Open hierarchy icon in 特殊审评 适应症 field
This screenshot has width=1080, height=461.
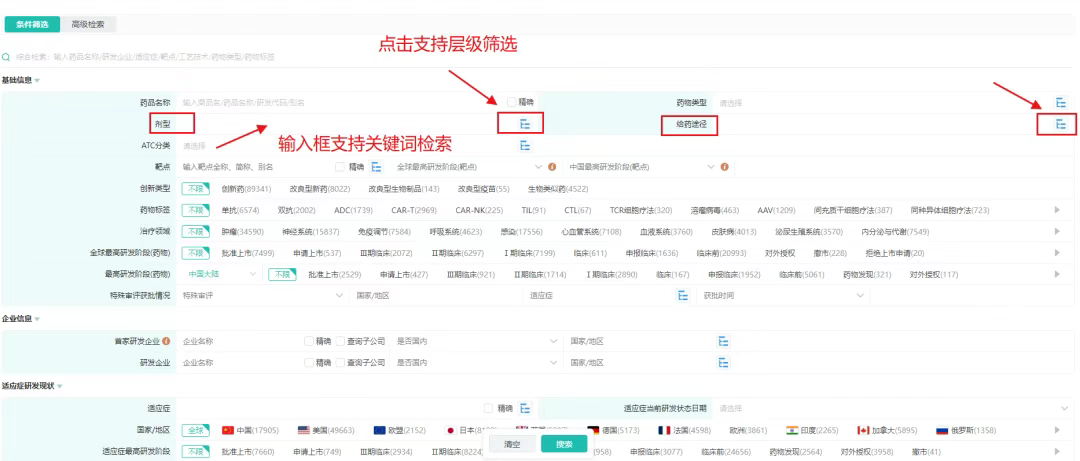pos(683,296)
